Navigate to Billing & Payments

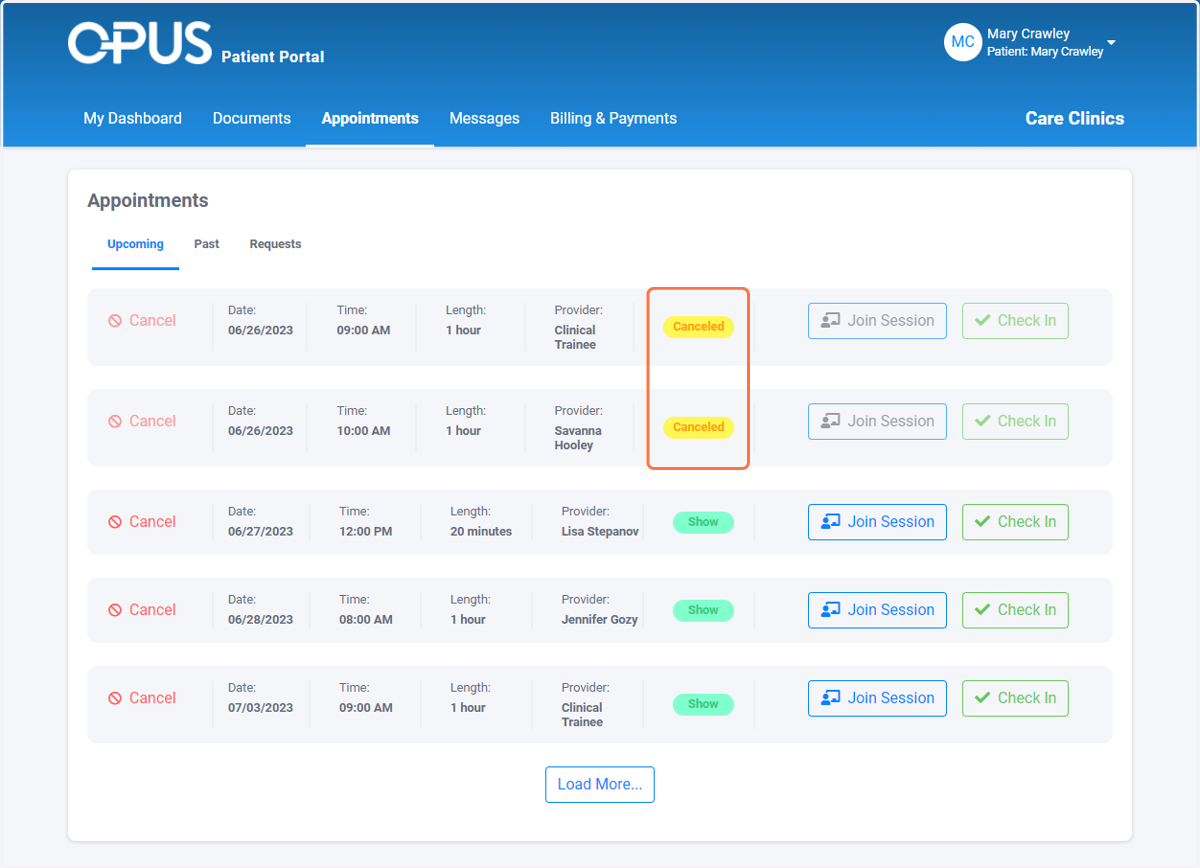(x=613, y=118)
